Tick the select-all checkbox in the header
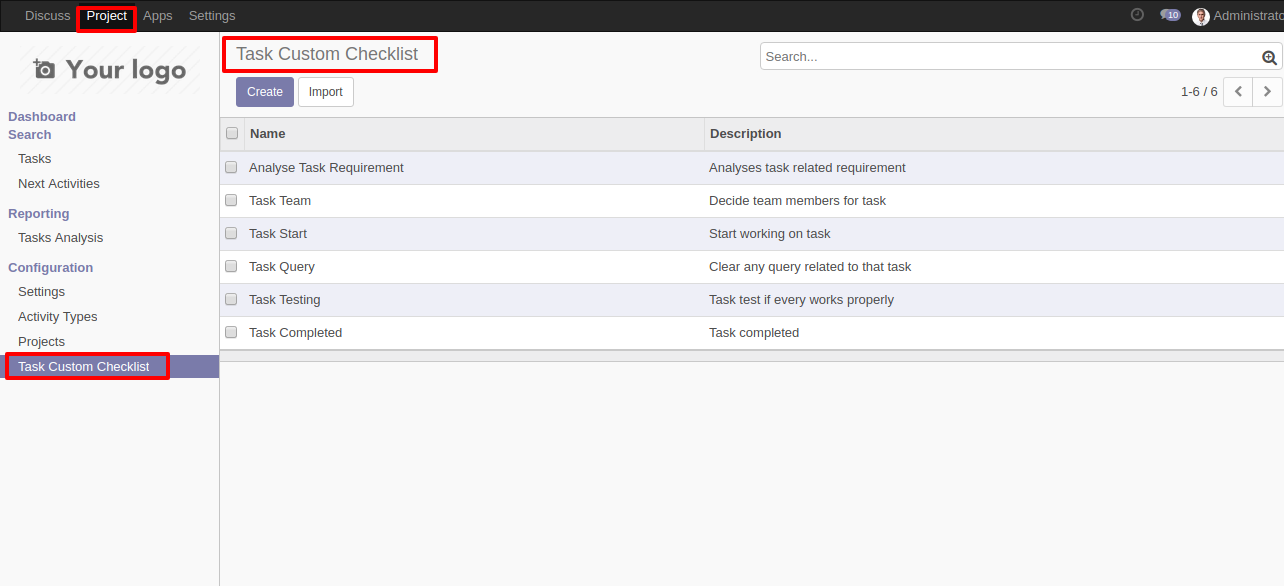Image resolution: width=1284 pixels, height=586 pixels. [x=232, y=133]
